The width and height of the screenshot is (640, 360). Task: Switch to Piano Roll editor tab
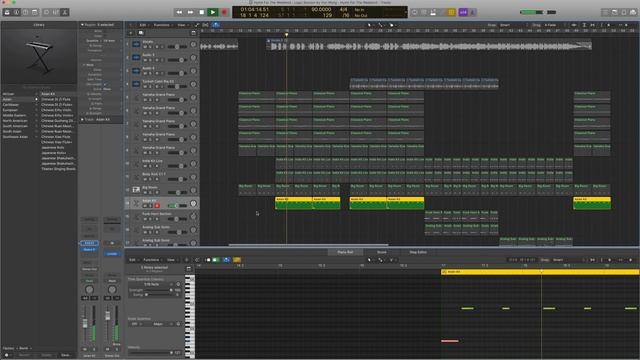[345, 252]
